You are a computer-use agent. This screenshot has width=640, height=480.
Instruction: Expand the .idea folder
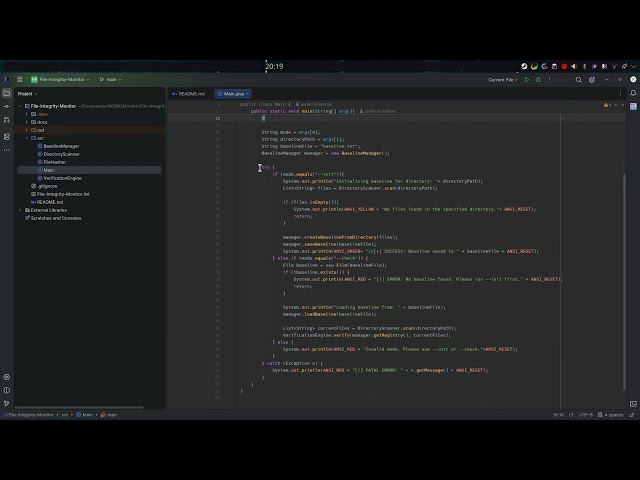point(27,114)
